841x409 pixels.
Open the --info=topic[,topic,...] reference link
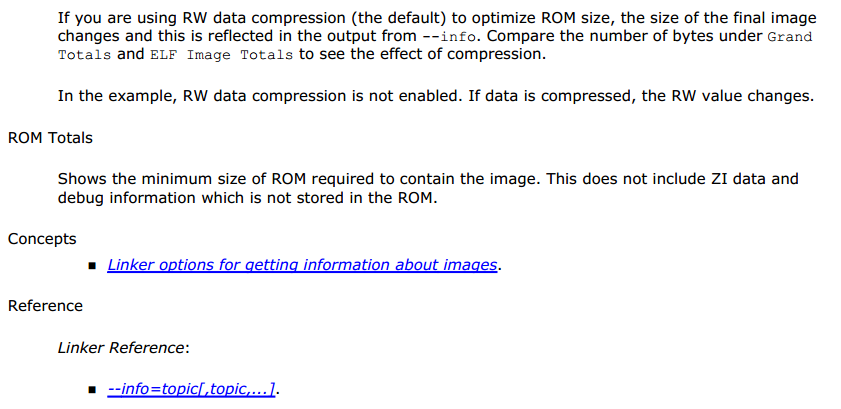coord(191,389)
